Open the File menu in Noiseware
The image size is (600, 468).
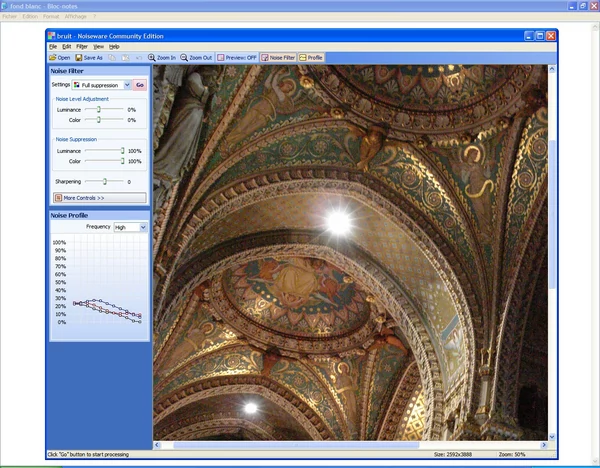pyautogui.click(x=53, y=47)
